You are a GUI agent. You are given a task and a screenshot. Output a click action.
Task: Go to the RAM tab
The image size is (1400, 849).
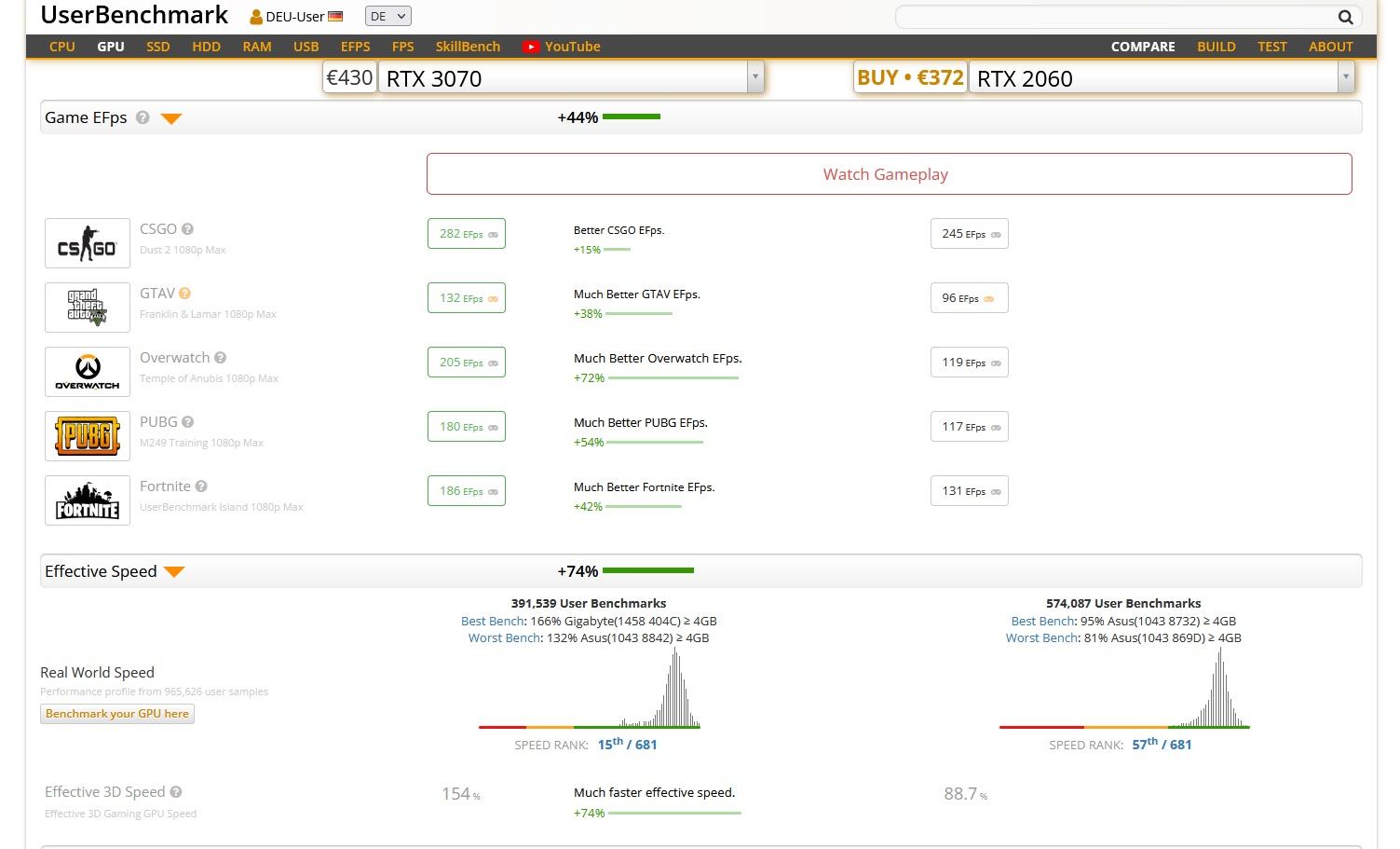point(257,47)
